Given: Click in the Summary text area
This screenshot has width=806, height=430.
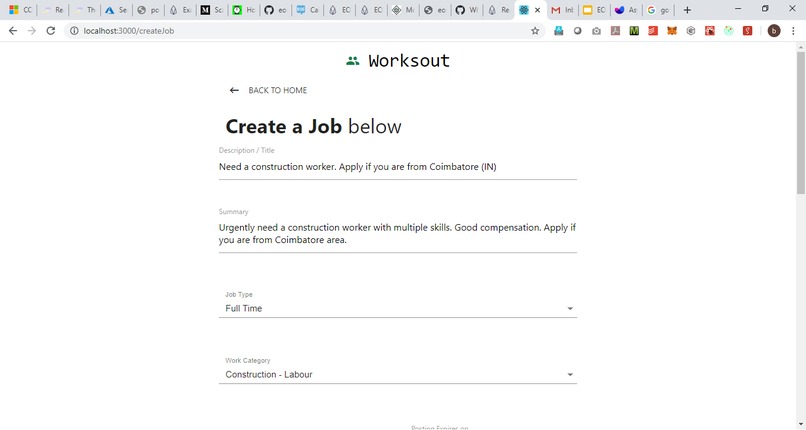Looking at the screenshot, I should pyautogui.click(x=398, y=234).
